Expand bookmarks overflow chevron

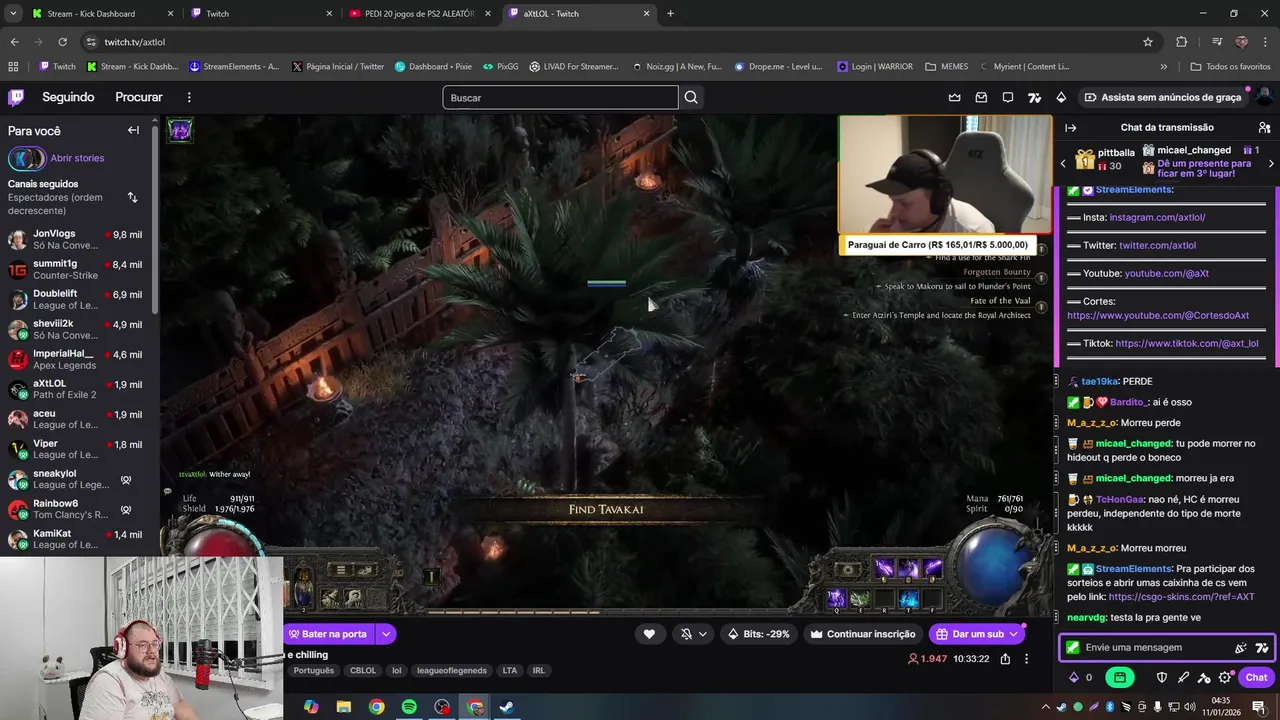(1163, 67)
